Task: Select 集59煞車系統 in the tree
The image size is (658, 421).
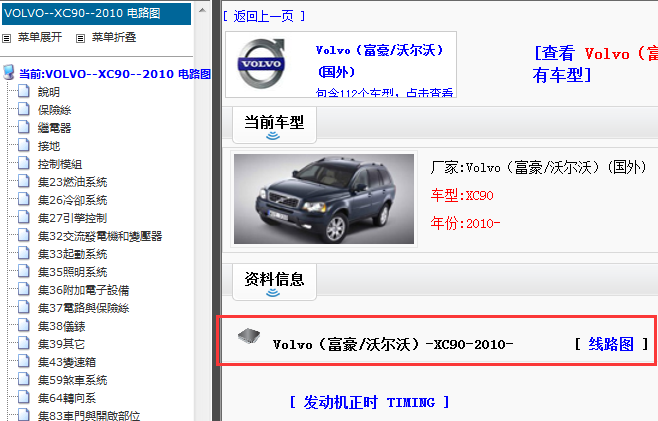Action: click(73, 380)
